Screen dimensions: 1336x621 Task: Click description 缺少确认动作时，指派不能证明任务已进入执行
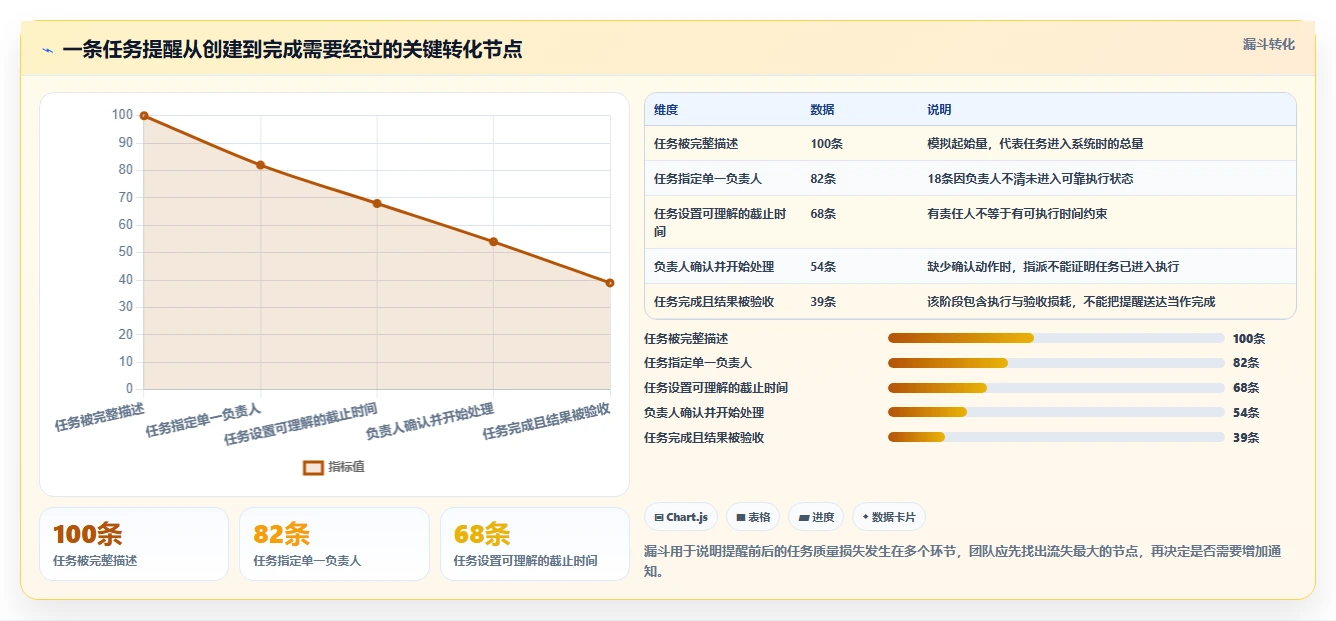[x=1053, y=267]
